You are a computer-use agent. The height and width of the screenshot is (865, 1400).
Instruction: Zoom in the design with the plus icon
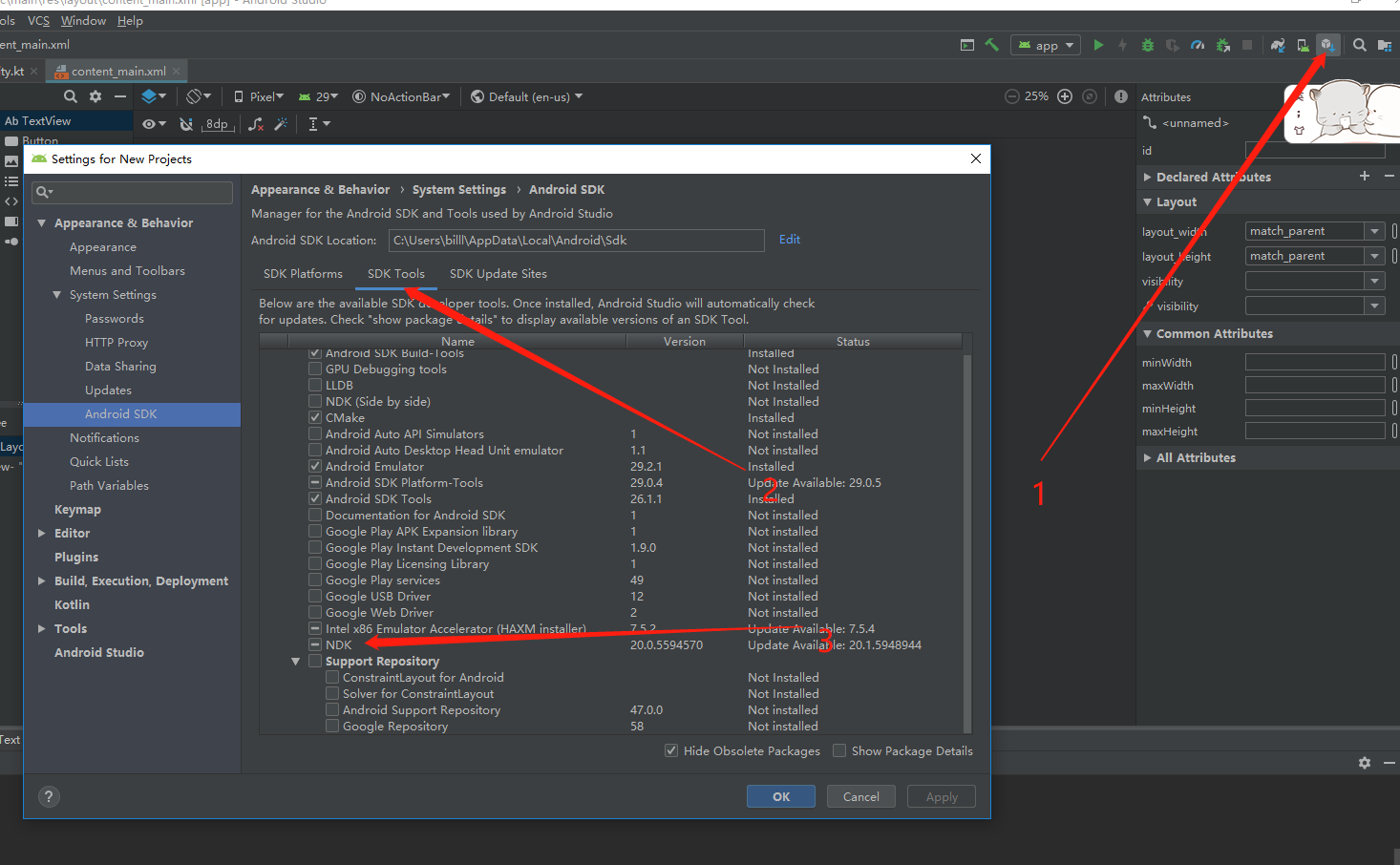coord(1065,96)
